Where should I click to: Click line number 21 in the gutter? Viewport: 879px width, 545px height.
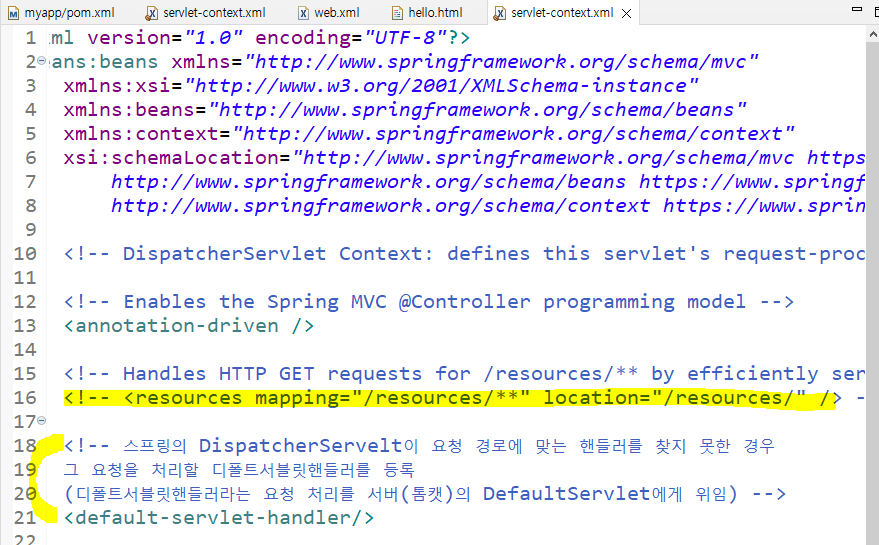25,518
